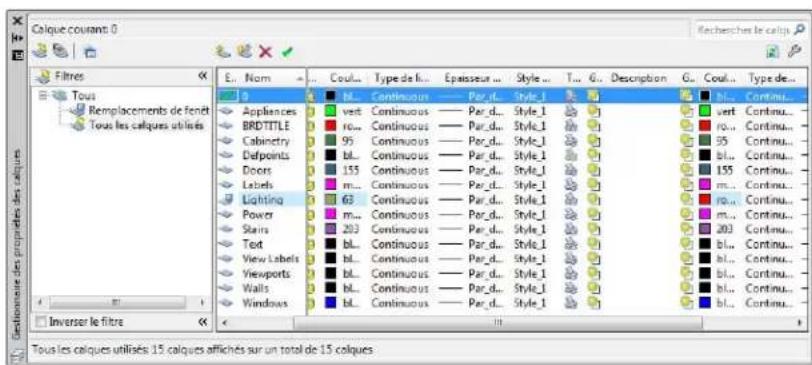Set current layer using the green checkmark
The height and width of the screenshot is (365, 812).
(287, 51)
